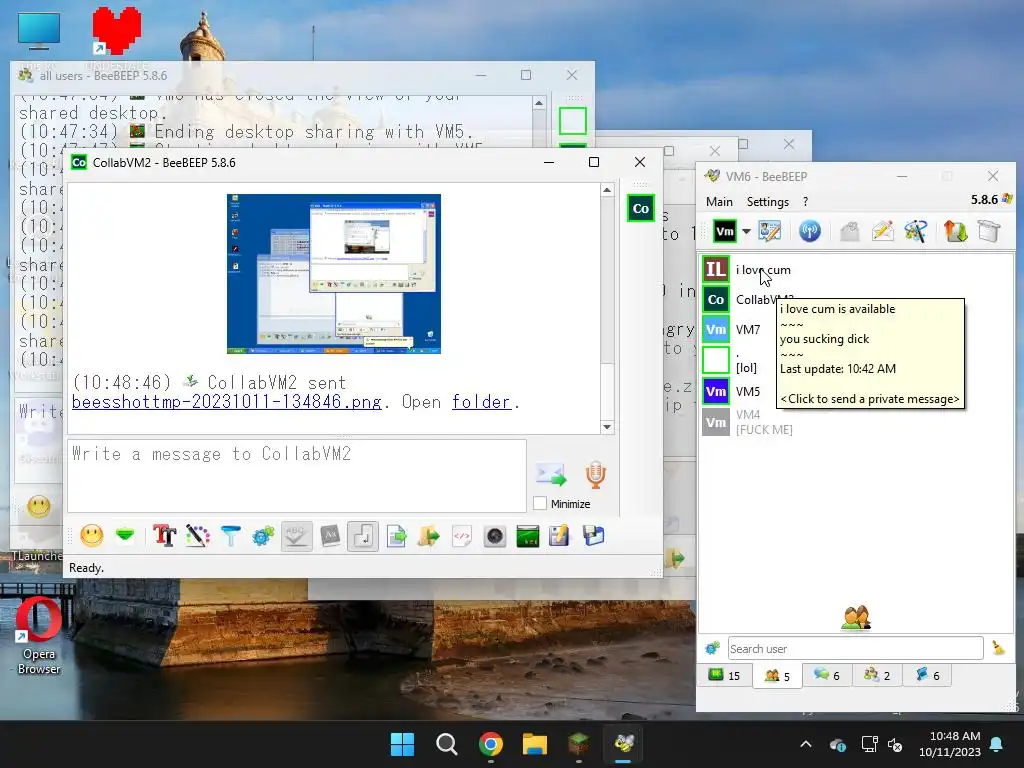
Task: Toggle the ABC spell checking button
Action: [x=296, y=536]
